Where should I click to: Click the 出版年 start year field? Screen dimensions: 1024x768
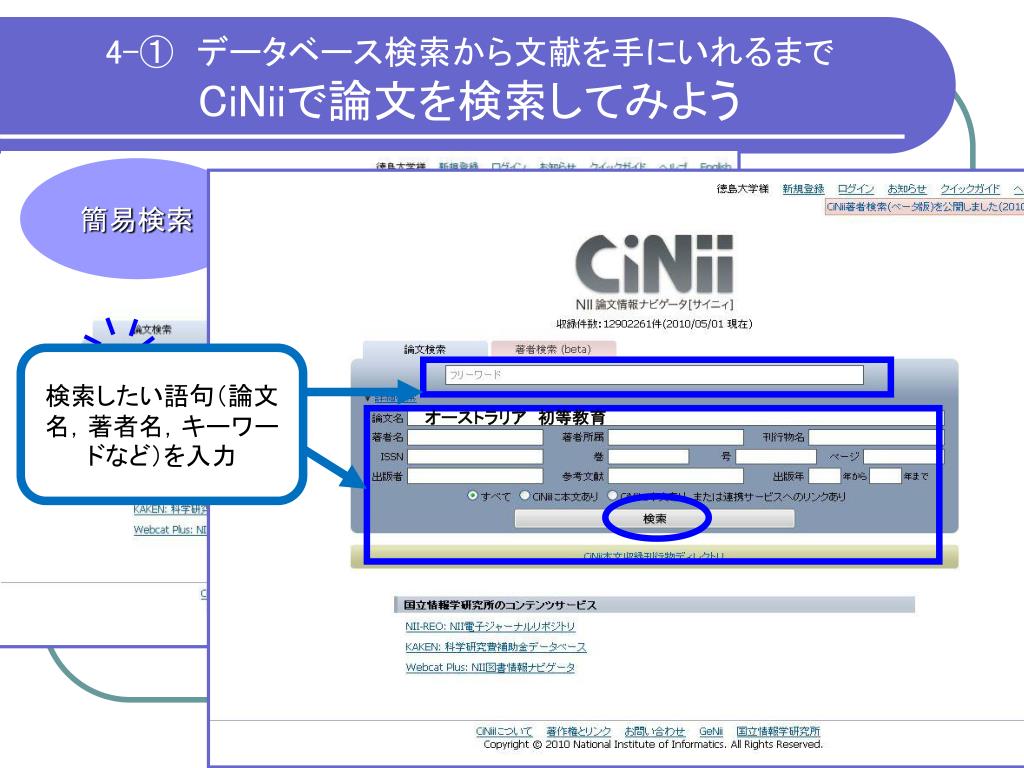point(824,476)
